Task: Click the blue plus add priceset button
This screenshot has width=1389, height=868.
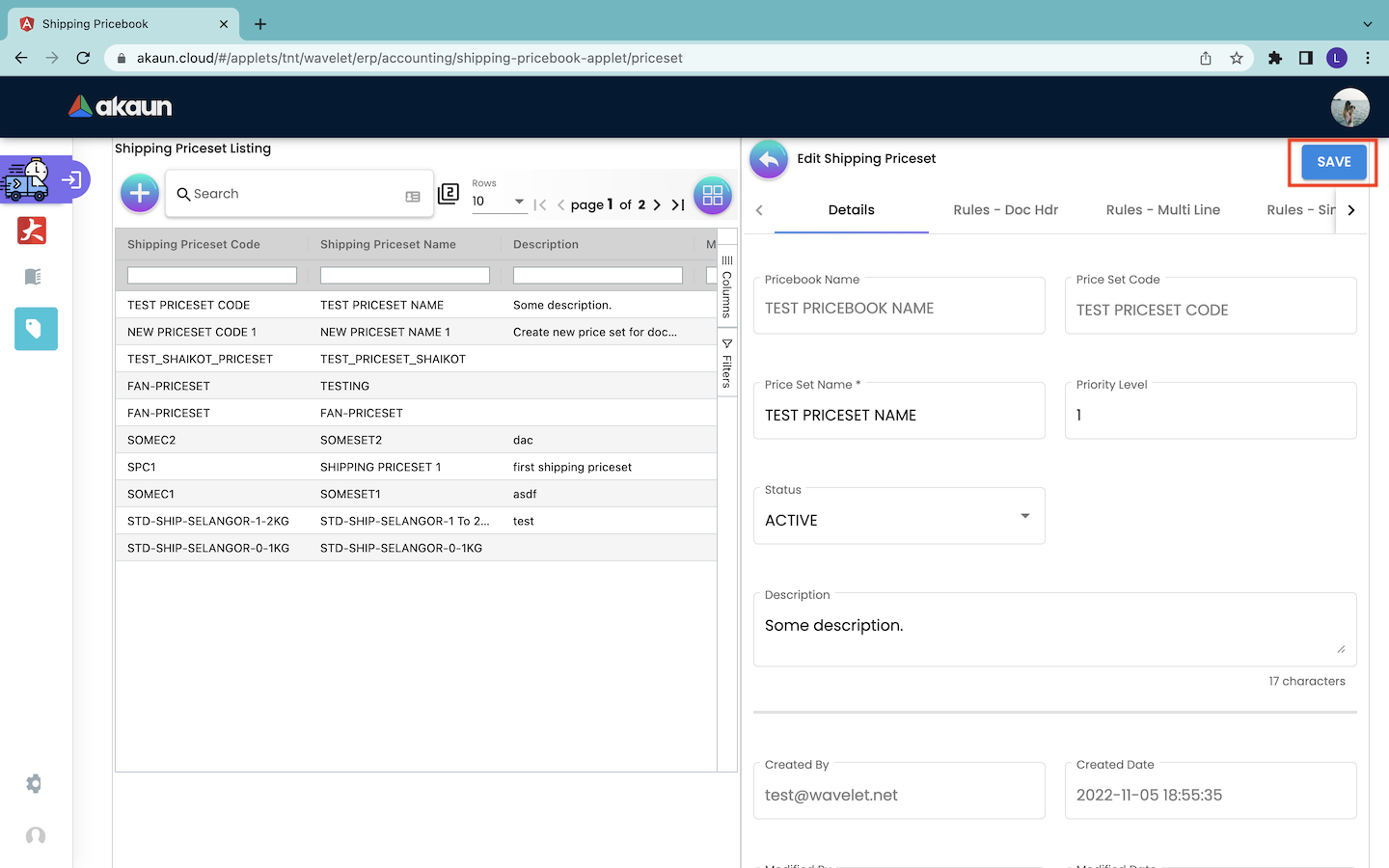Action: tap(140, 194)
